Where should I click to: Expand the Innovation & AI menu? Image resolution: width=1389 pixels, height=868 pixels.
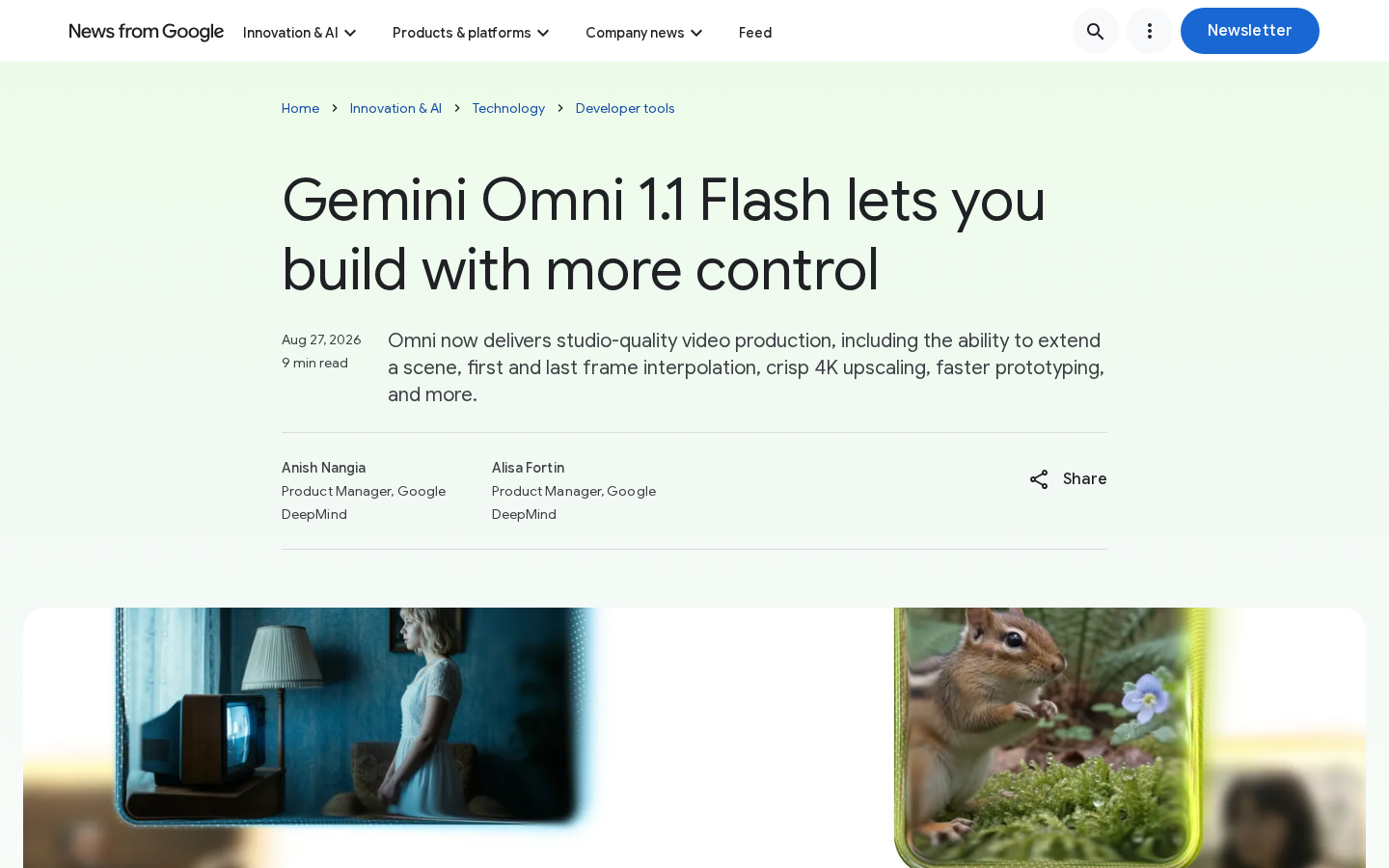click(x=300, y=33)
